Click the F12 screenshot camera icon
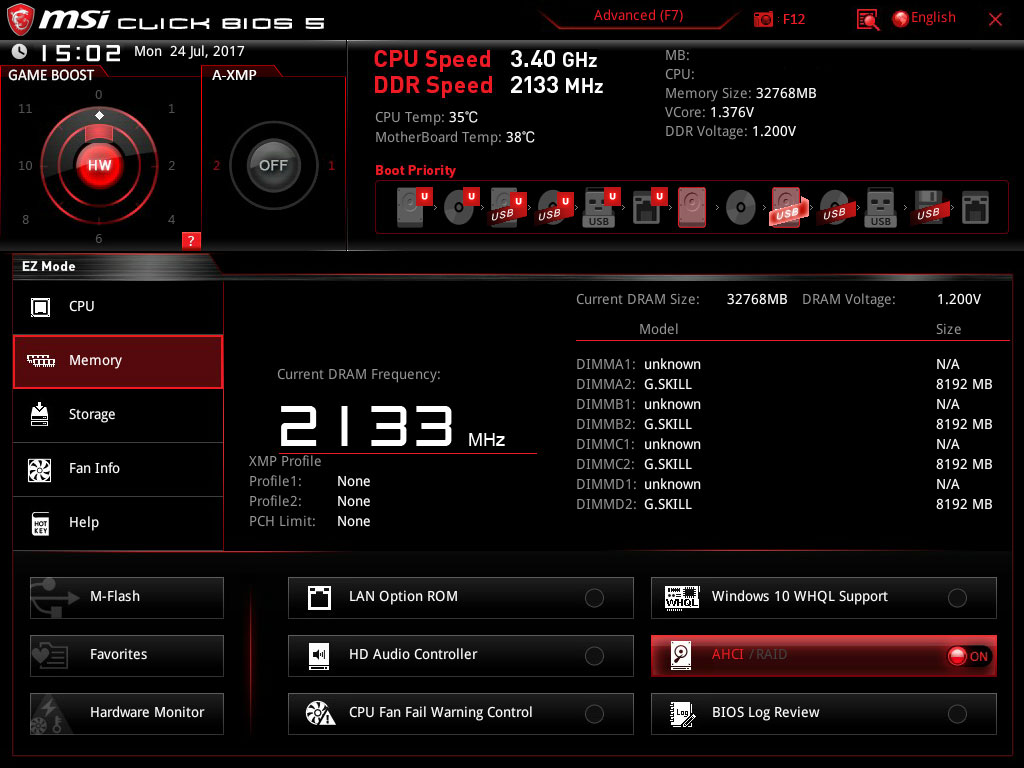1024x768 pixels. click(764, 19)
